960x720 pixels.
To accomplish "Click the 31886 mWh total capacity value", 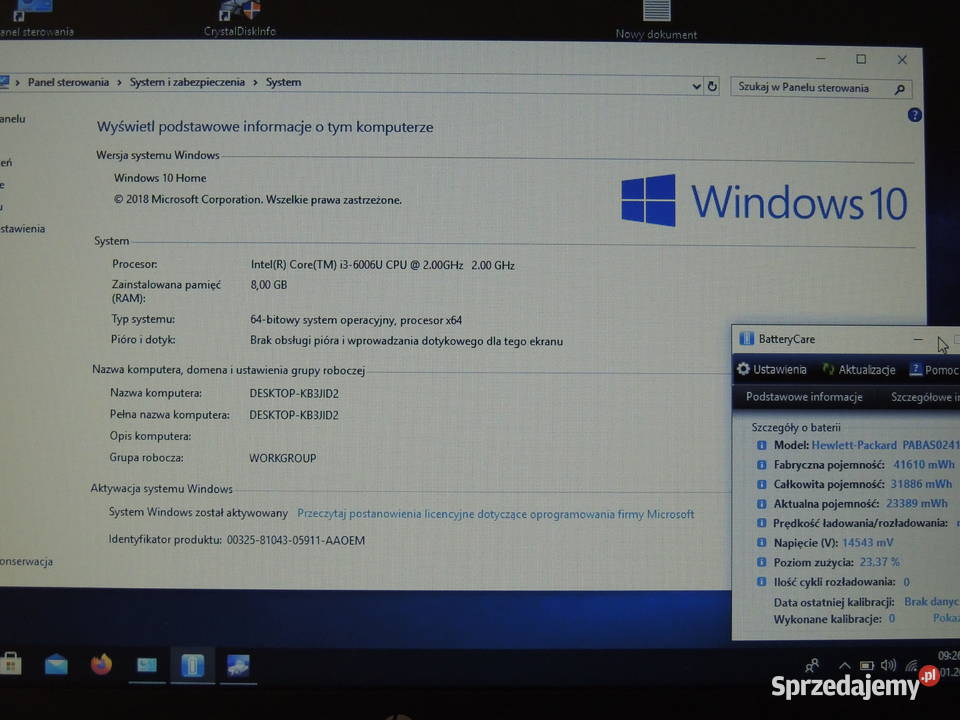I will [x=921, y=484].
